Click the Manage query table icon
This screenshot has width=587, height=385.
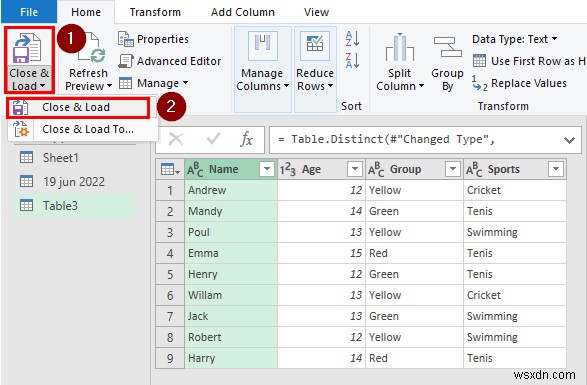[125, 83]
